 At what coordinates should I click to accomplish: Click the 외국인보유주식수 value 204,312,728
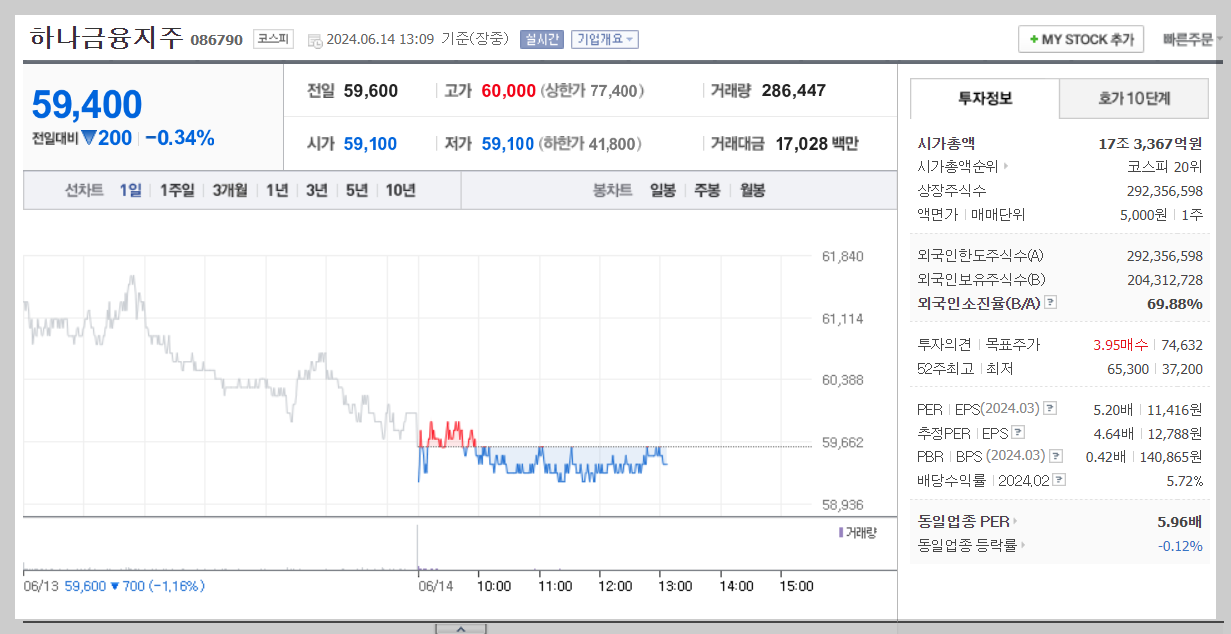pyautogui.click(x=1165, y=280)
